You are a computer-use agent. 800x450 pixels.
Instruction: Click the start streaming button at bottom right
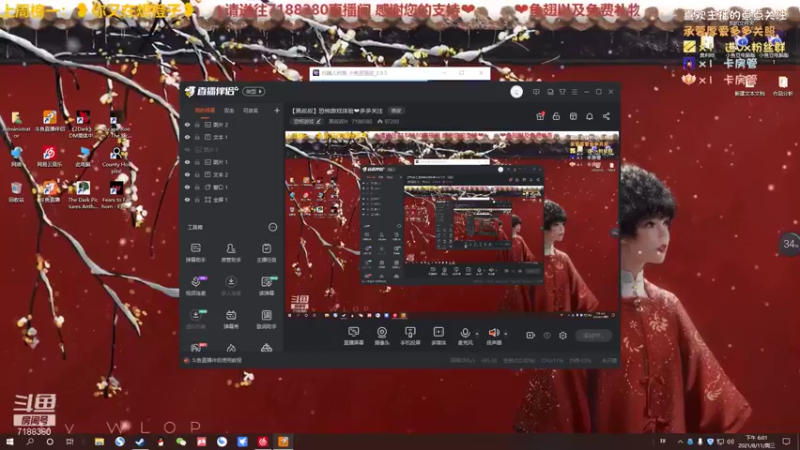pos(593,336)
